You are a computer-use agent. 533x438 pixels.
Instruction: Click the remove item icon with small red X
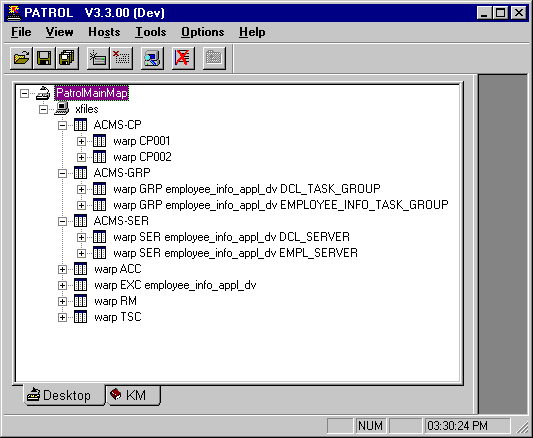[121, 58]
